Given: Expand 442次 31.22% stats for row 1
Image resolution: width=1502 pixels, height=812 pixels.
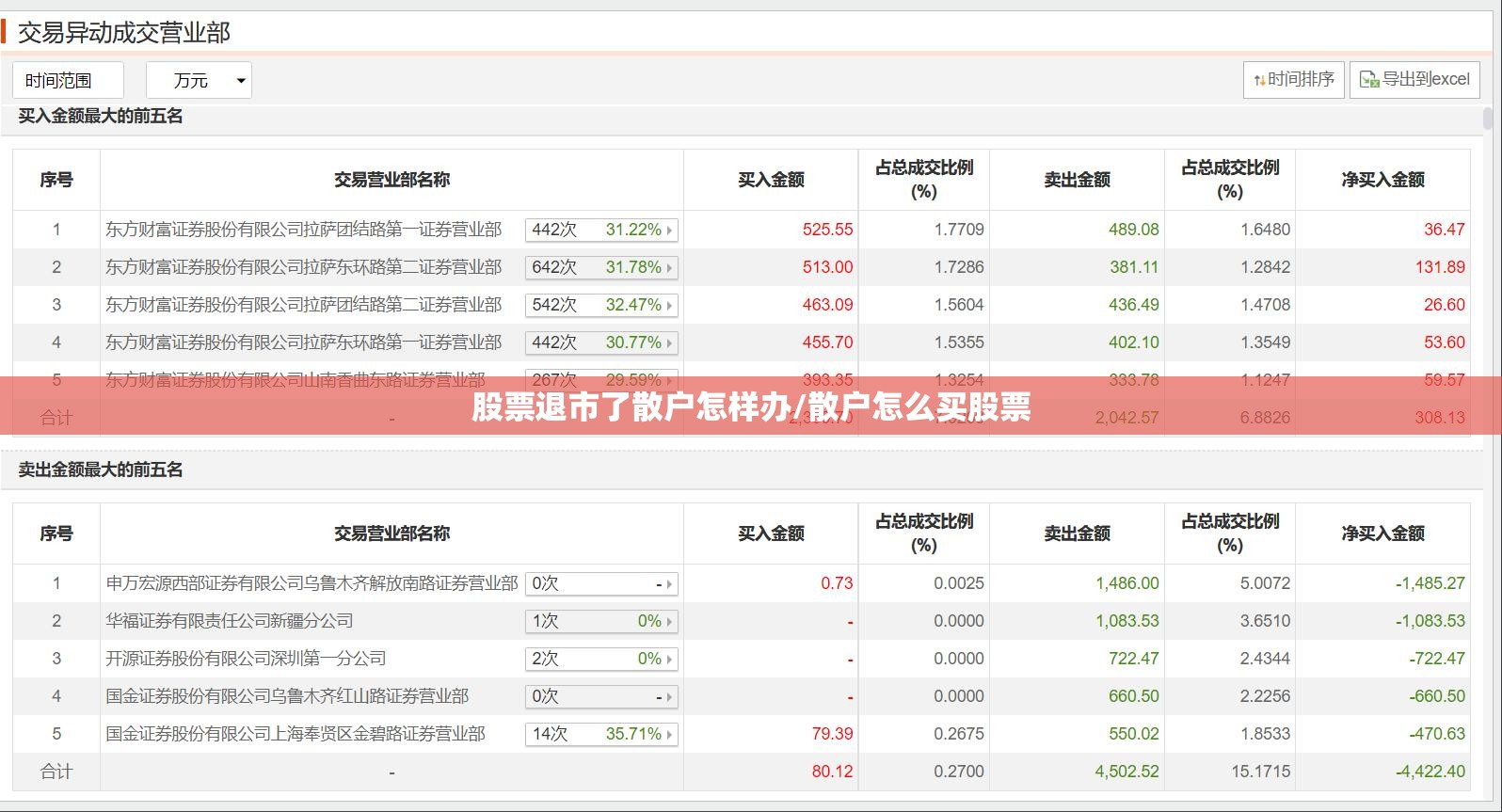Looking at the screenshot, I should 601,230.
